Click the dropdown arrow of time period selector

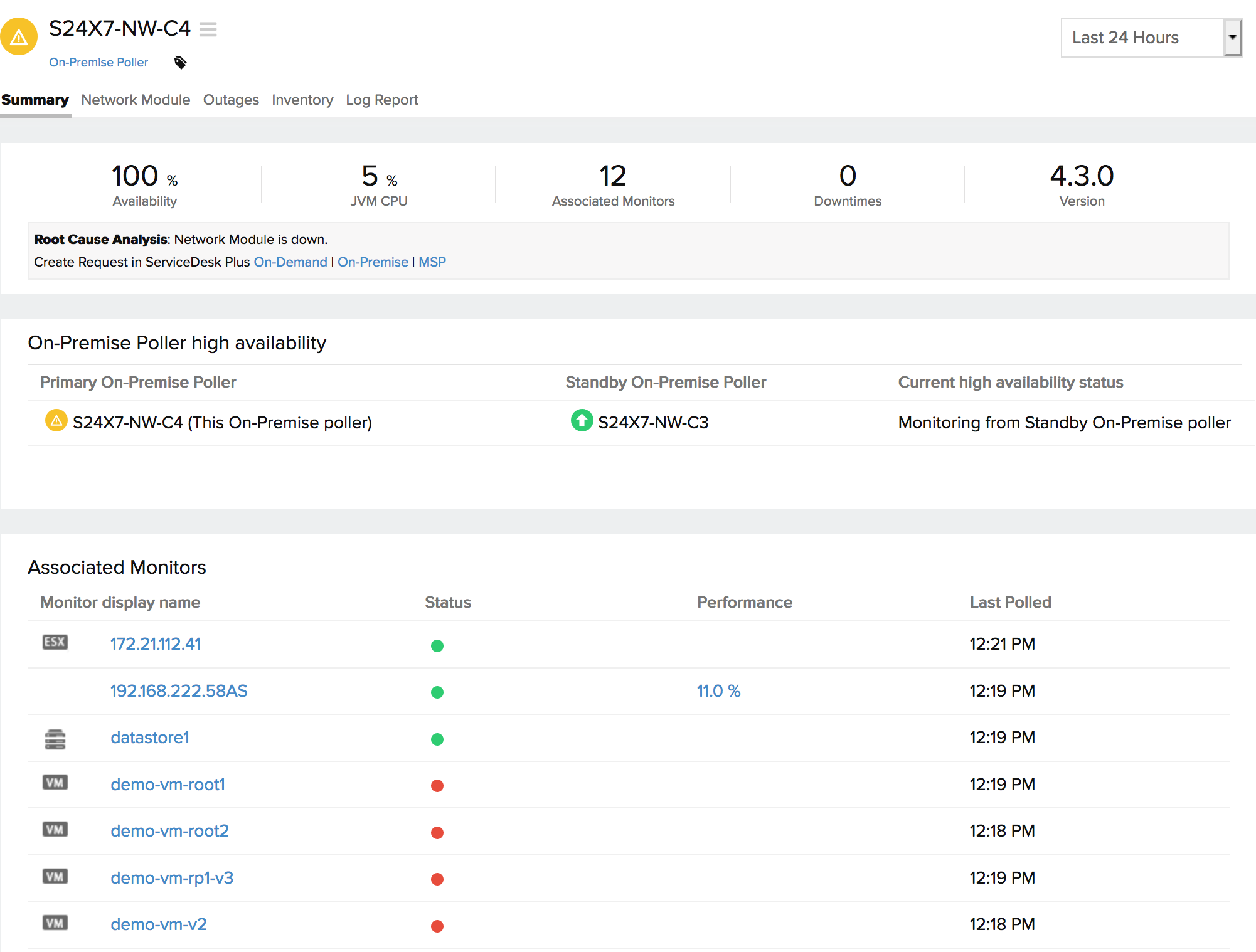point(1232,38)
